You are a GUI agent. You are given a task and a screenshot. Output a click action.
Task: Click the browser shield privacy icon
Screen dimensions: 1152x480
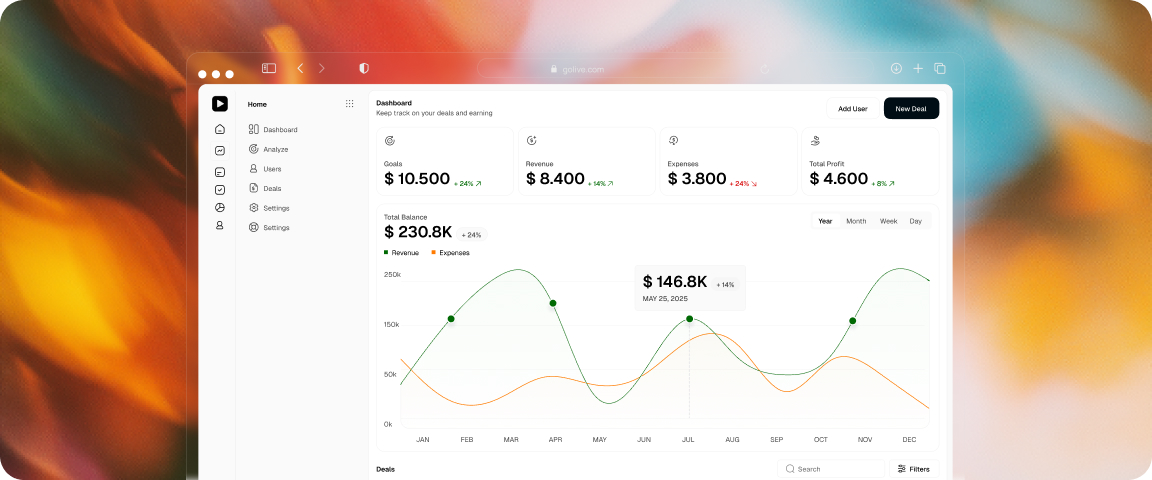[x=364, y=68]
